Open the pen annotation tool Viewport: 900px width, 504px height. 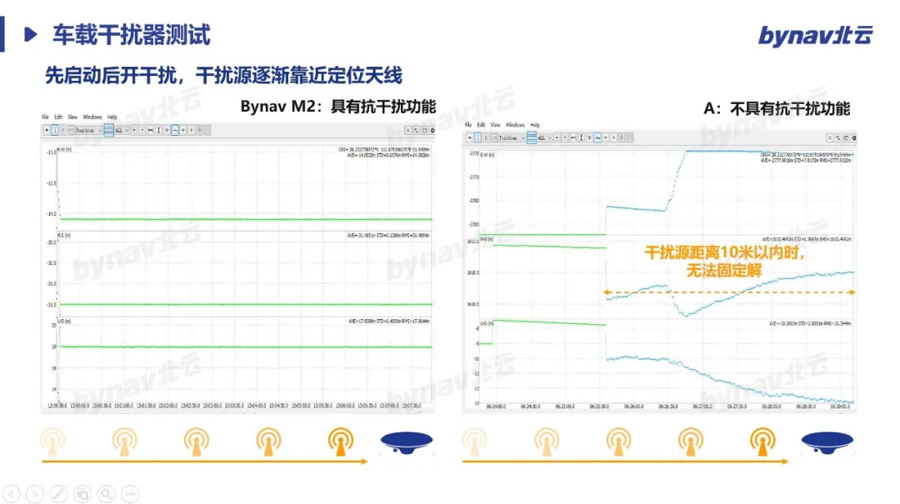click(x=59, y=494)
